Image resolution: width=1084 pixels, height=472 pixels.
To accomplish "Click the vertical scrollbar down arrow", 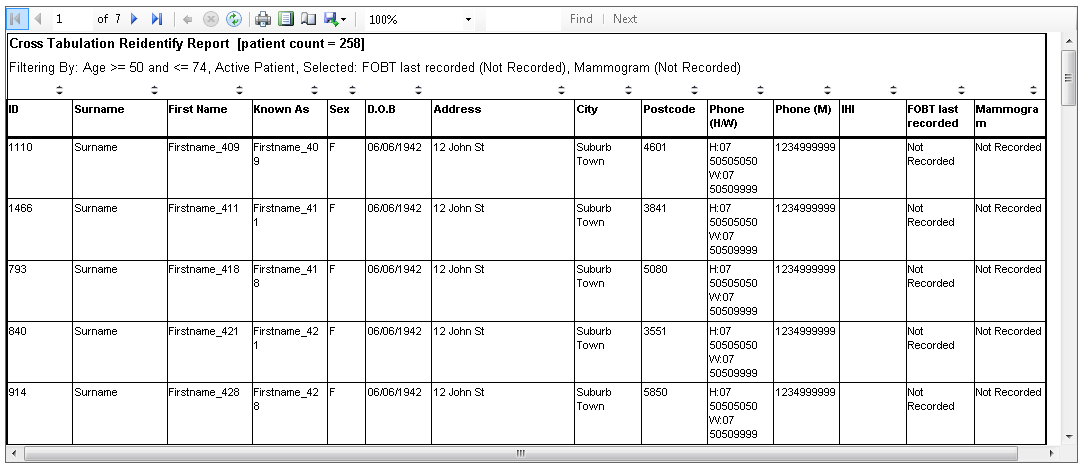I will [x=1068, y=435].
